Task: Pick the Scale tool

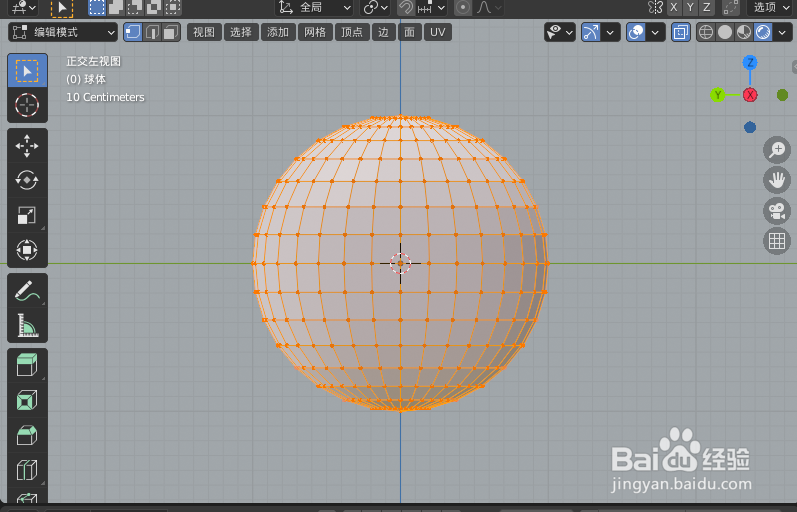Action: (x=27, y=215)
